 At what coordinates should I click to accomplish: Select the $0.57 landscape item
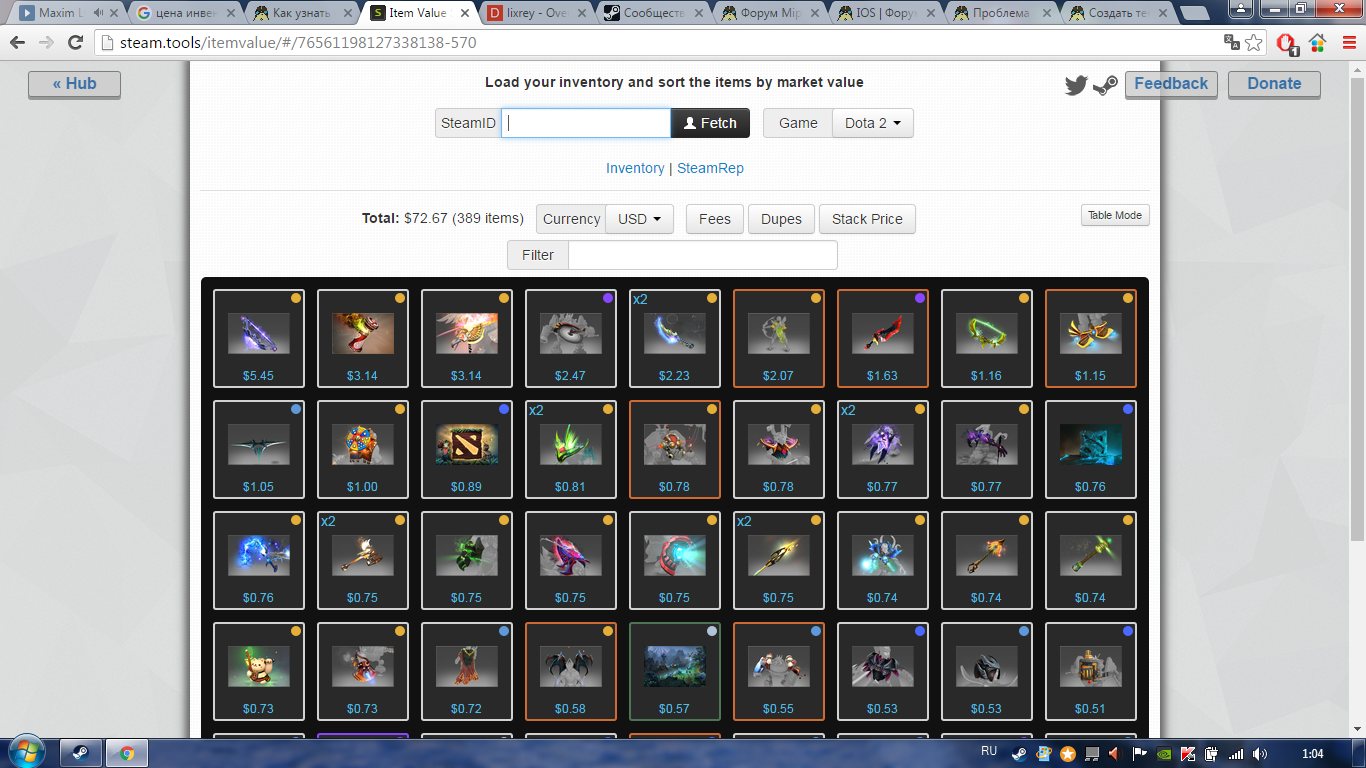point(675,672)
